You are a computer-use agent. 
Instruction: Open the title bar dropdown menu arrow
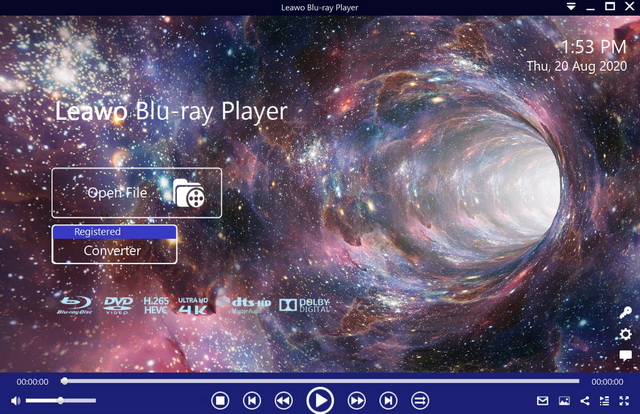point(571,7)
